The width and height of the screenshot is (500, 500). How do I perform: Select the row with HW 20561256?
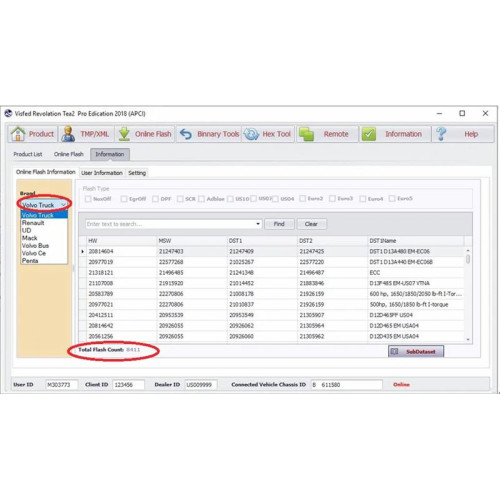click(272, 336)
